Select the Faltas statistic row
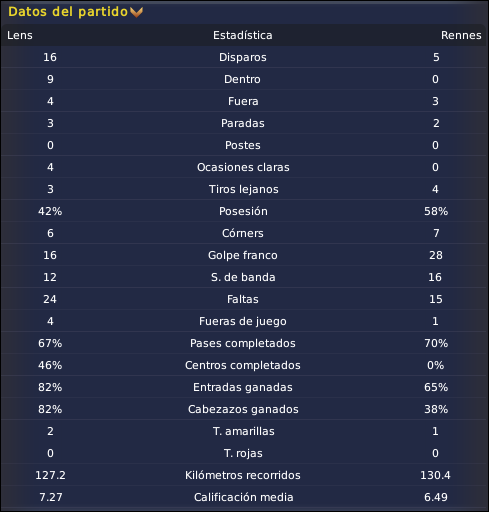This screenshot has height=512, width=489. coord(244,299)
